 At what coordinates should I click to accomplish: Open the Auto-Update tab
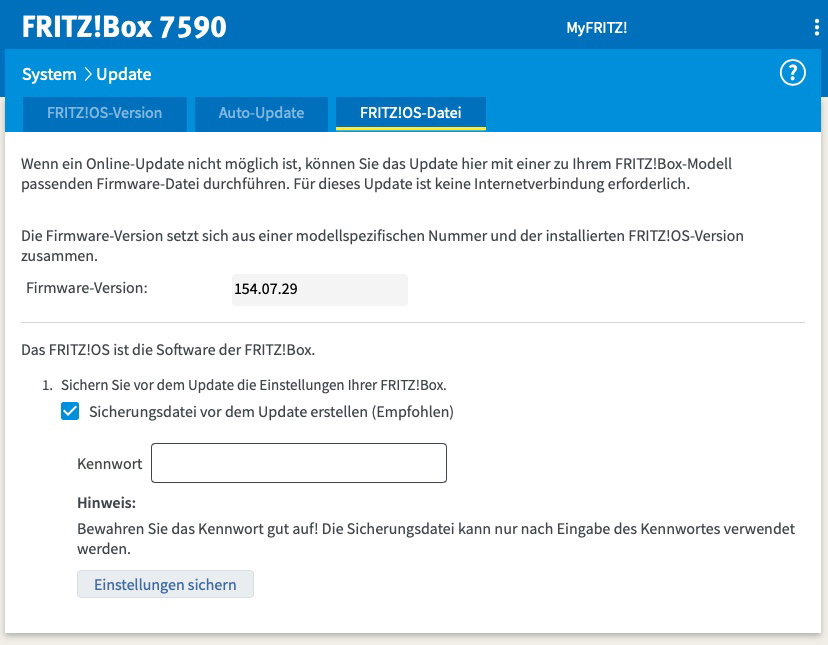point(261,113)
